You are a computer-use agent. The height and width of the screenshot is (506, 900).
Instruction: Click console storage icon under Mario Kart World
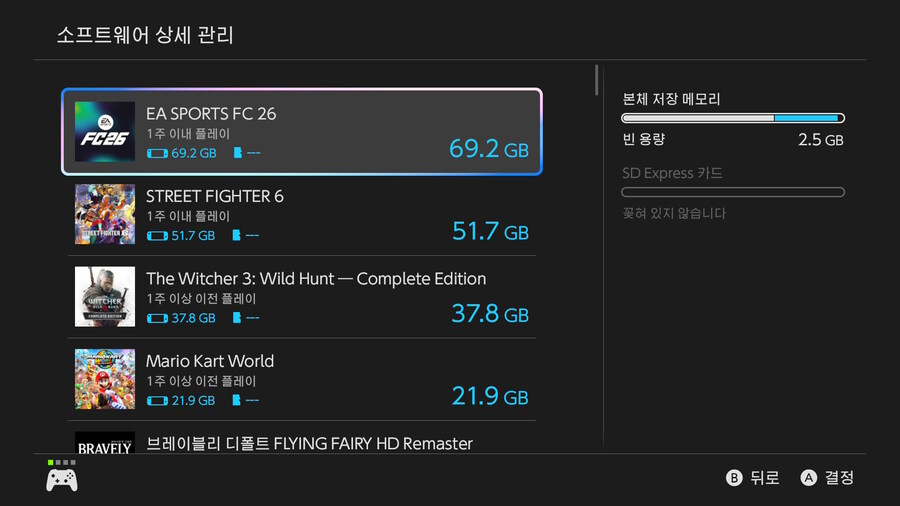[157, 400]
